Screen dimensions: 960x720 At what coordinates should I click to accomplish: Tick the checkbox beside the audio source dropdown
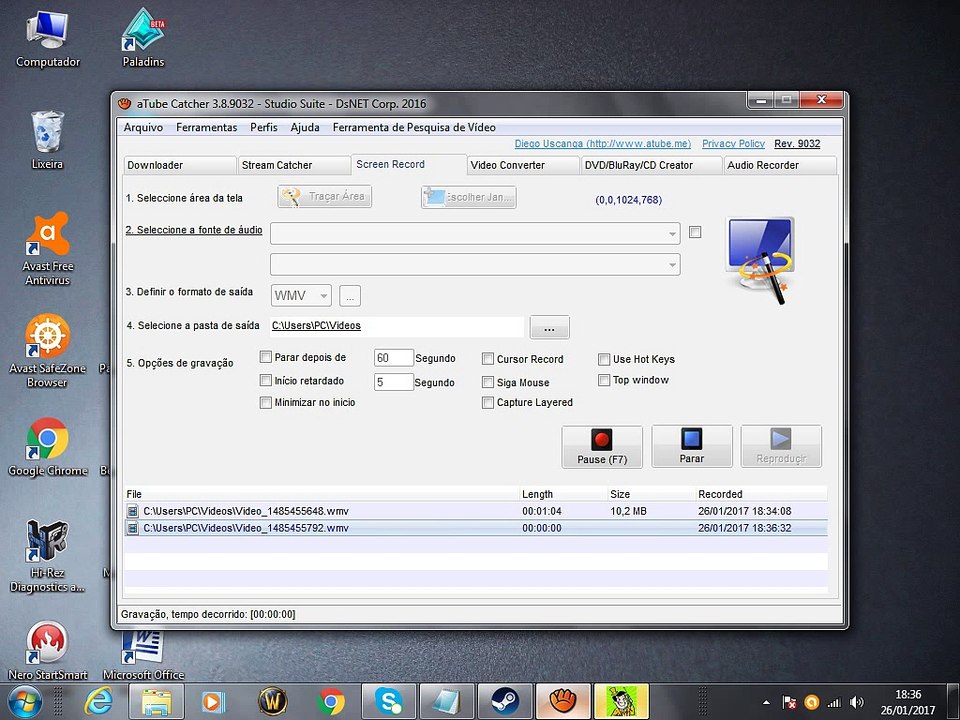pos(695,232)
